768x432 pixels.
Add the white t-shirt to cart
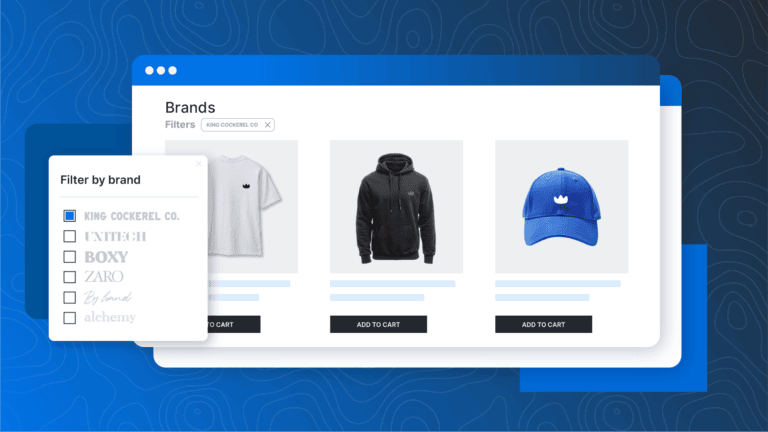(234, 324)
